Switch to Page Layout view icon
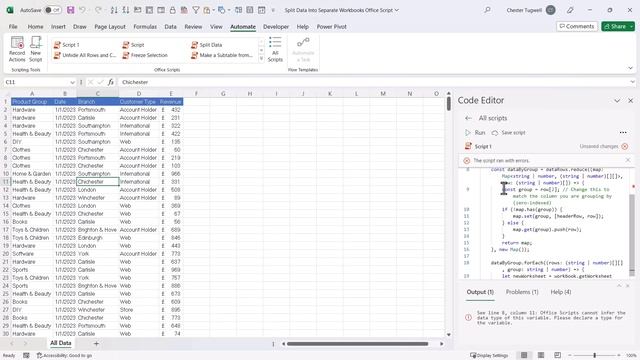 (x=541, y=355)
